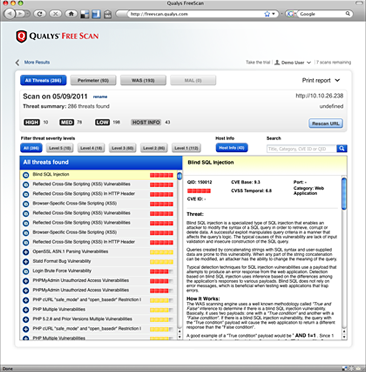Filter threats by Level 5 severity
Screen dimensions: 366x372
(x=60, y=148)
